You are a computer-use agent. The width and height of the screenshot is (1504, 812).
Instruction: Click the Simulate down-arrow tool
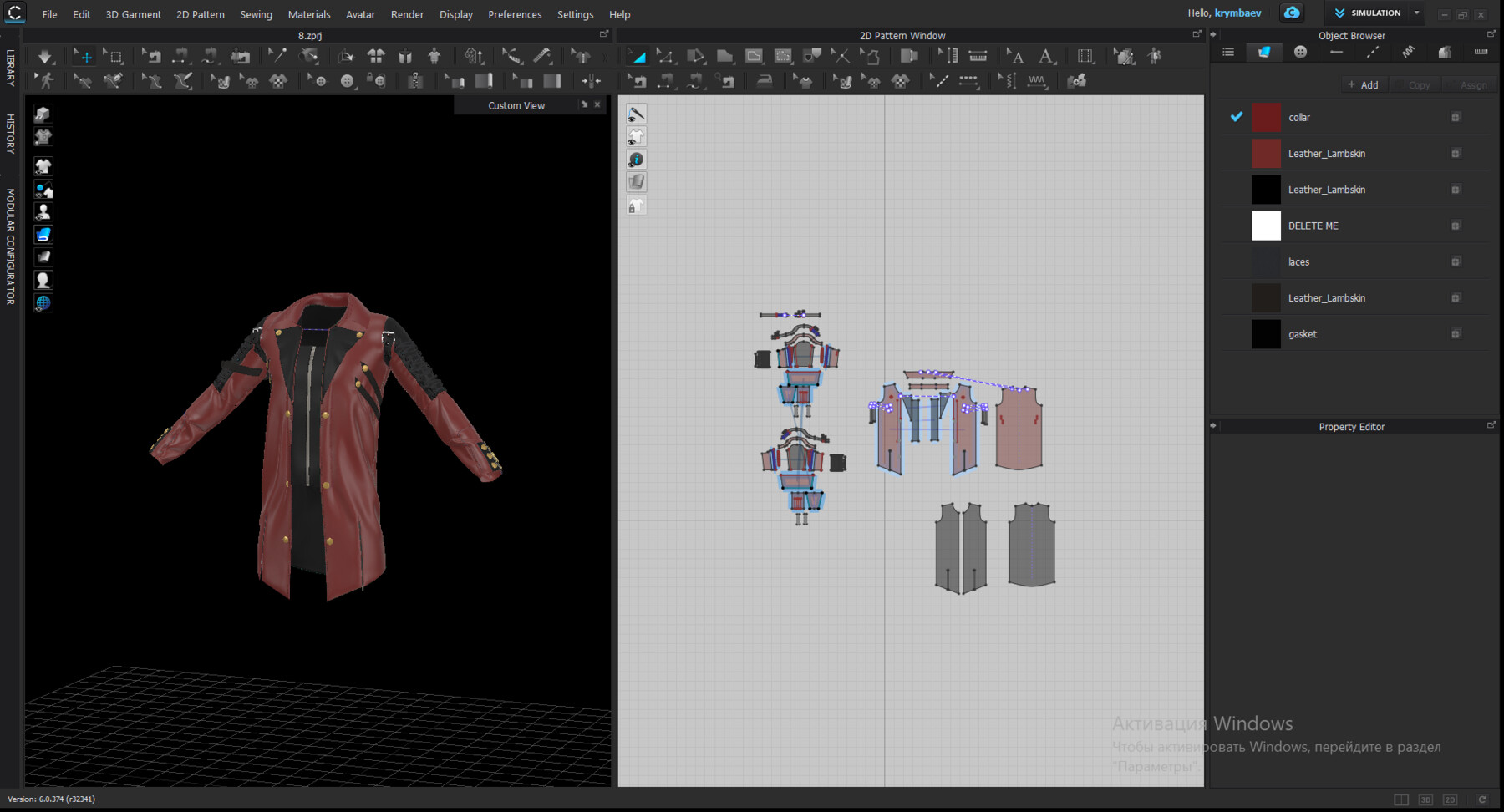44,56
